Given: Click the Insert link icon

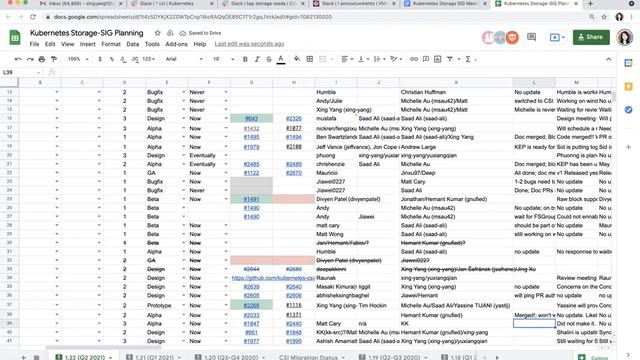Looking at the screenshot, I should [x=414, y=59].
